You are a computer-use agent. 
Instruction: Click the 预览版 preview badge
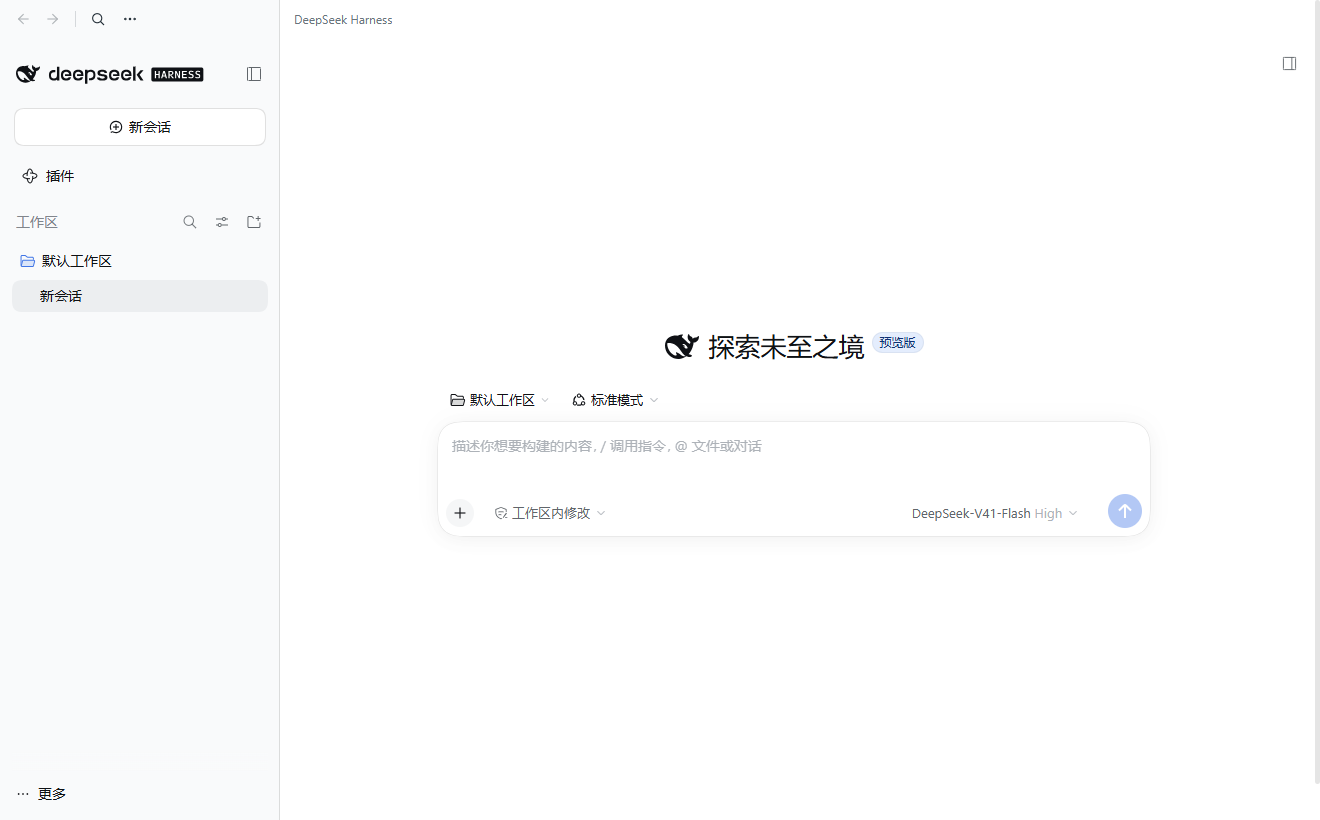[x=898, y=343]
